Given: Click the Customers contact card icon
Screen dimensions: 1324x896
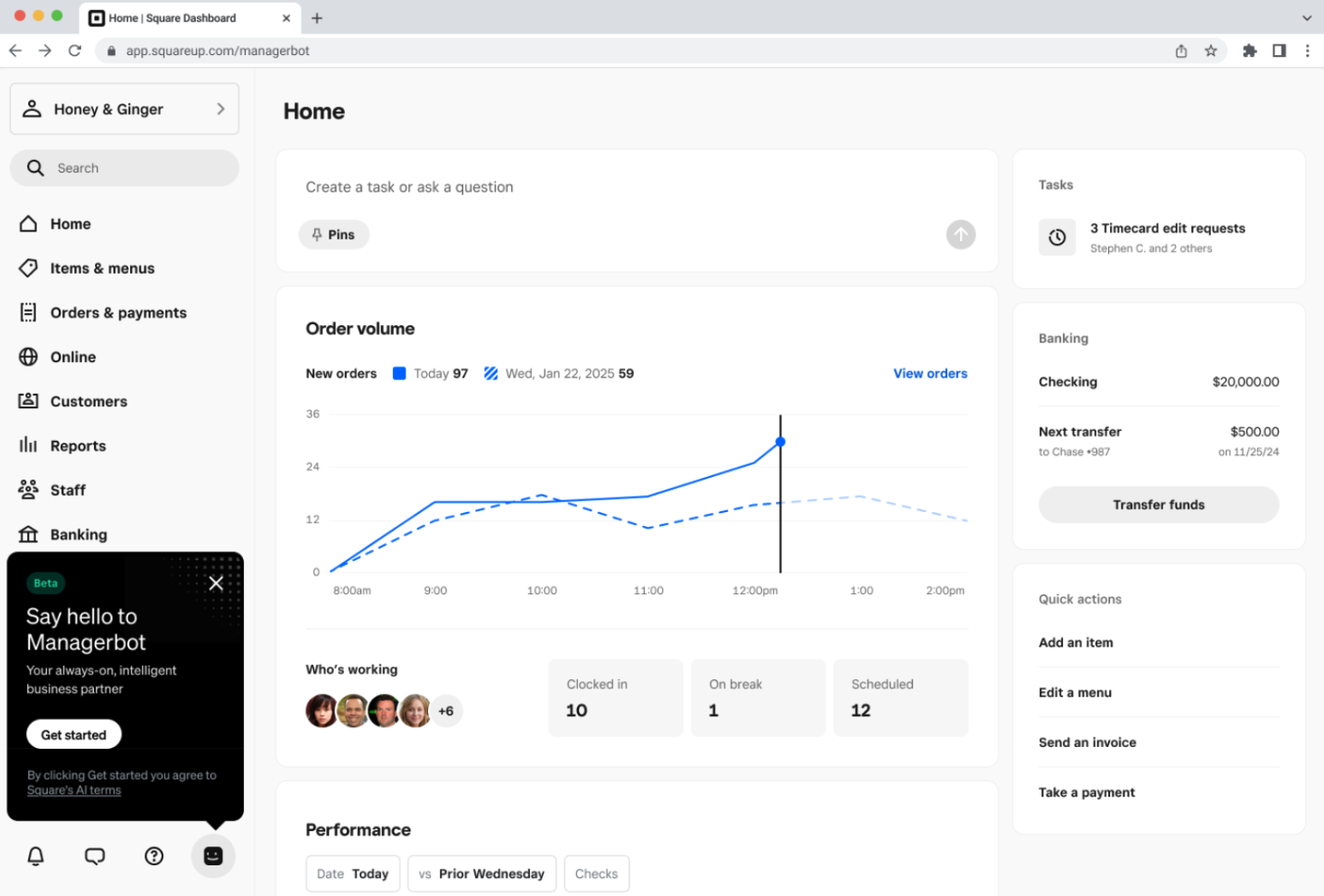Looking at the screenshot, I should [x=29, y=401].
